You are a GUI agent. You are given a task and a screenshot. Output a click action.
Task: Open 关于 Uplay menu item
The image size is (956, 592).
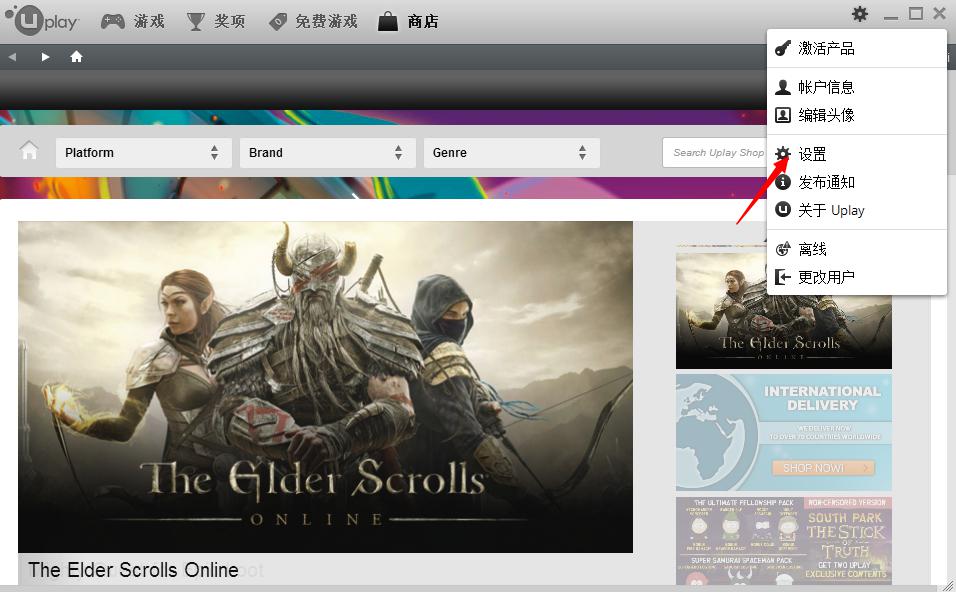click(857, 210)
